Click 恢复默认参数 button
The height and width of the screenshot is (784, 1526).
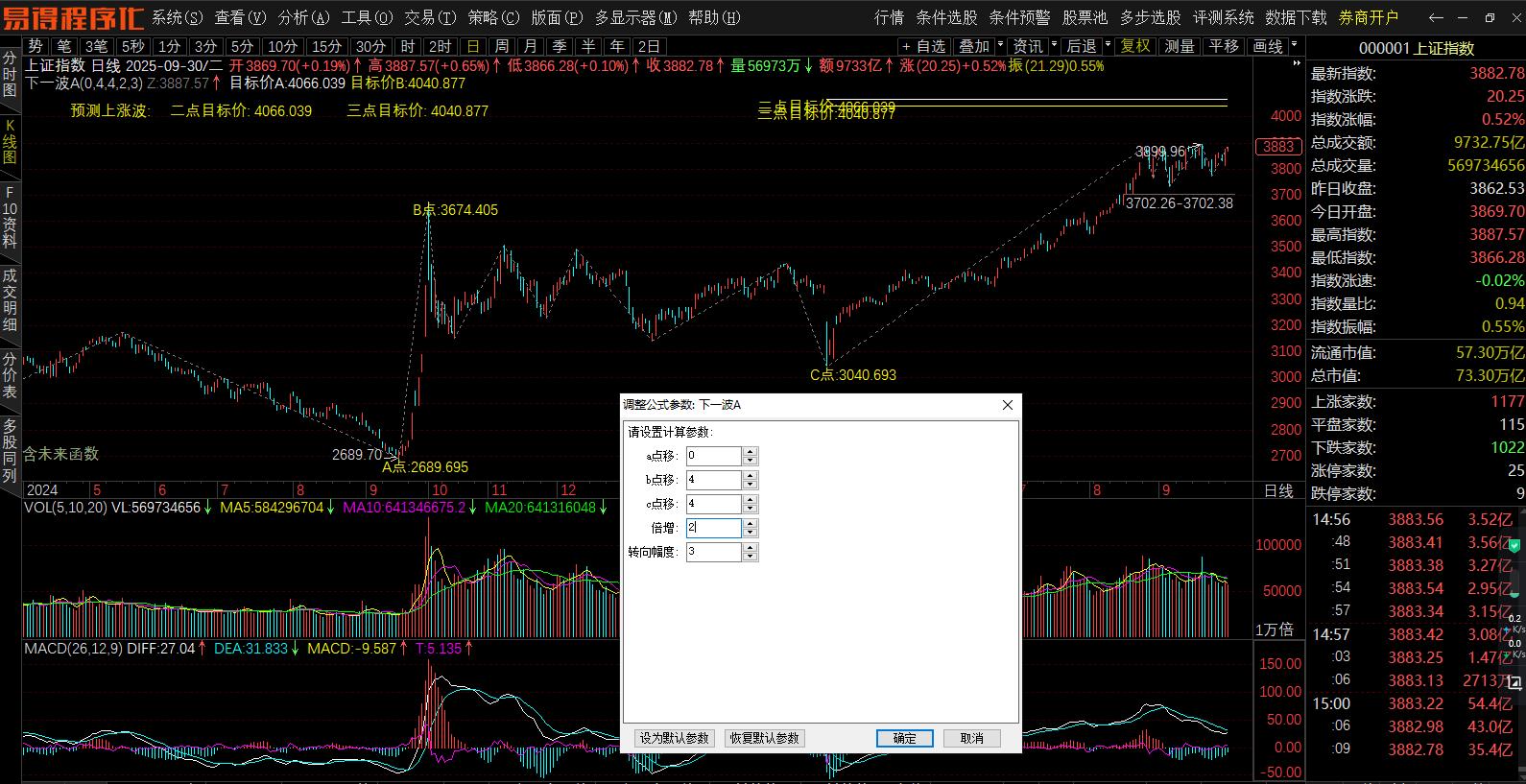(764, 738)
